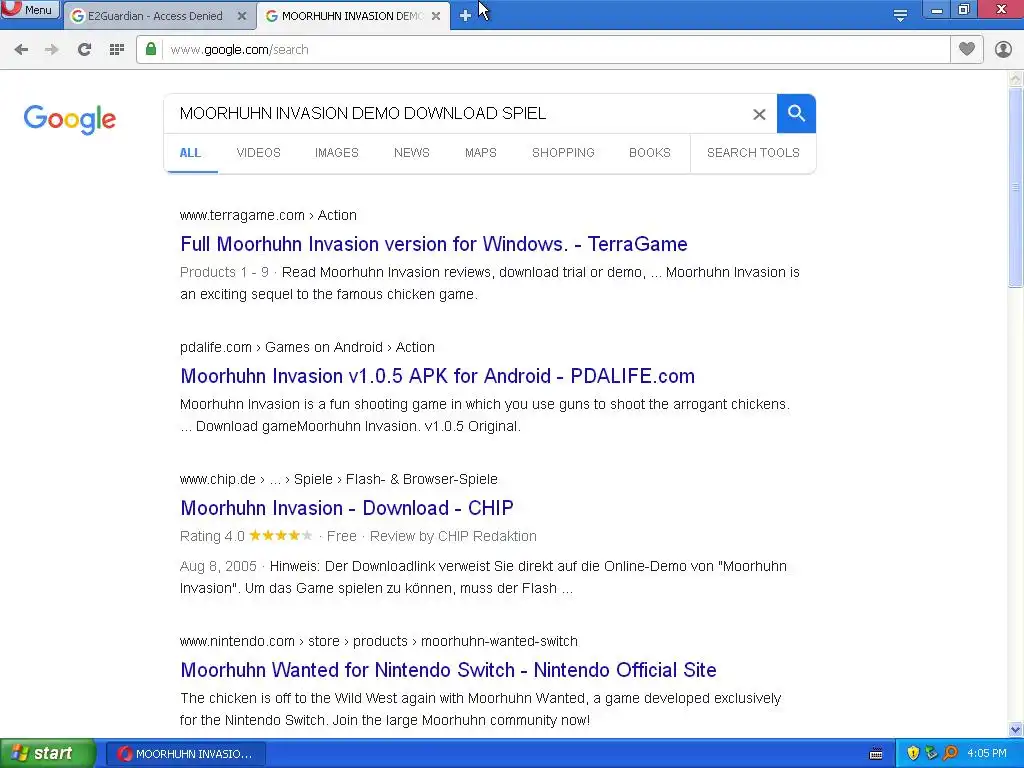Open the Opera Menu button
Viewport: 1024px width, 768px height.
pos(29,10)
